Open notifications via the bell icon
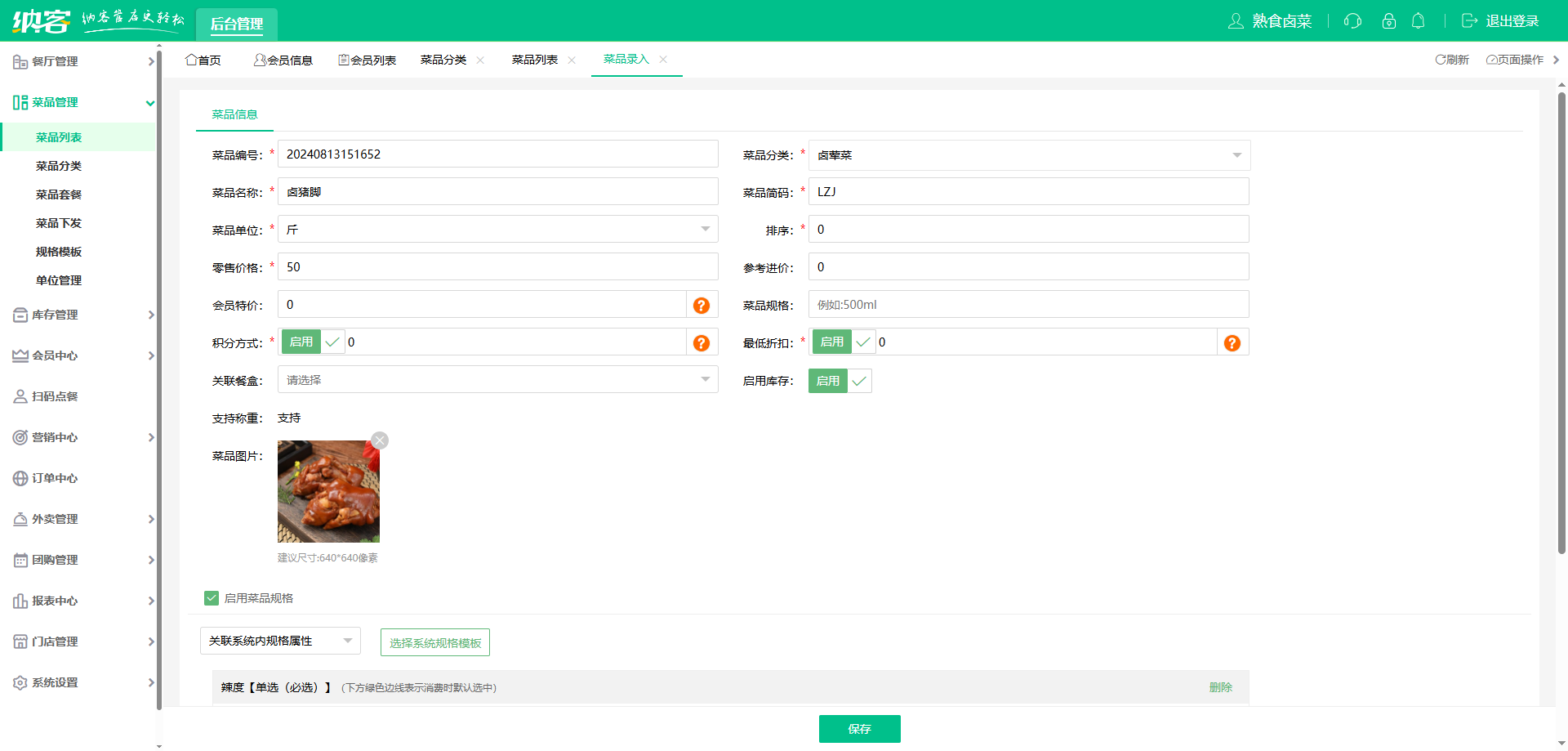Viewport: 1568px width, 751px height. pos(1419,21)
